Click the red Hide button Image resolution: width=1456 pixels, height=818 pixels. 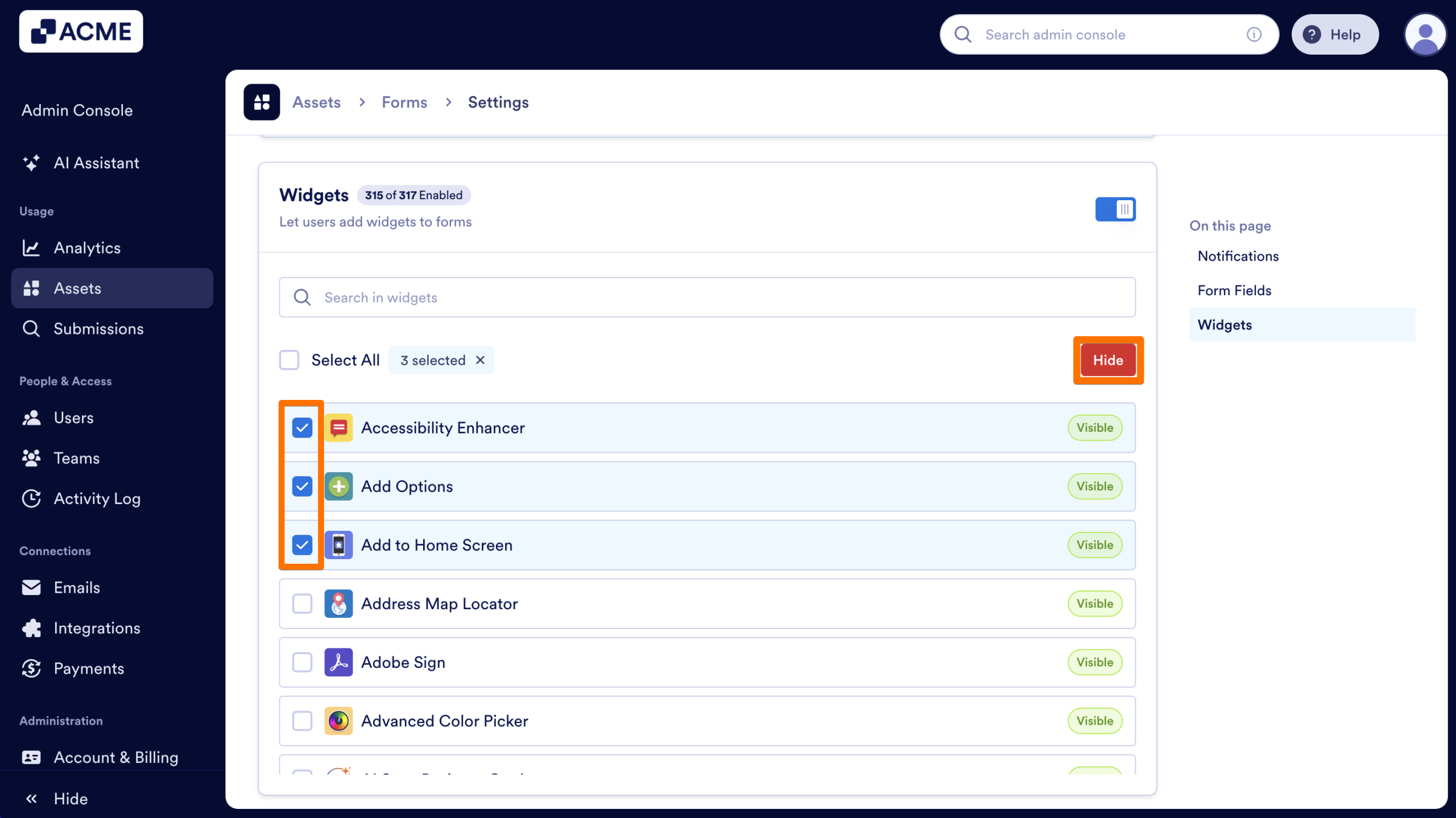[1107, 360]
